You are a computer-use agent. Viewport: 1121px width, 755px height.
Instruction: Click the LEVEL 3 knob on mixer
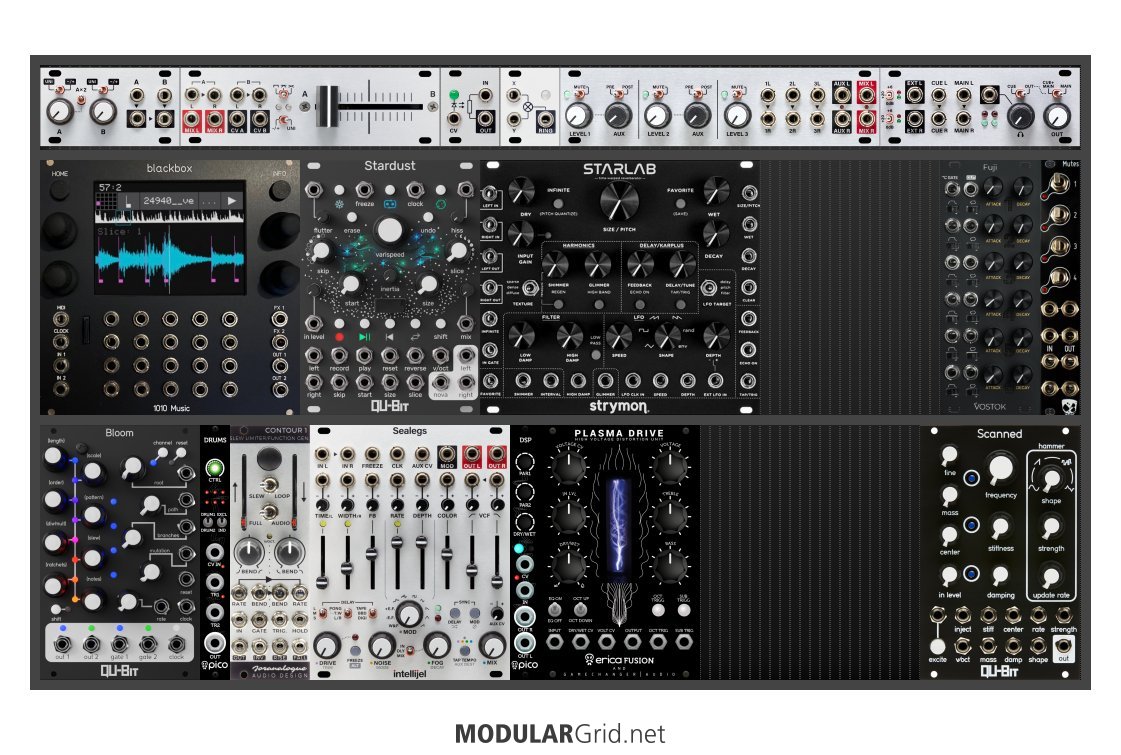pos(736,115)
